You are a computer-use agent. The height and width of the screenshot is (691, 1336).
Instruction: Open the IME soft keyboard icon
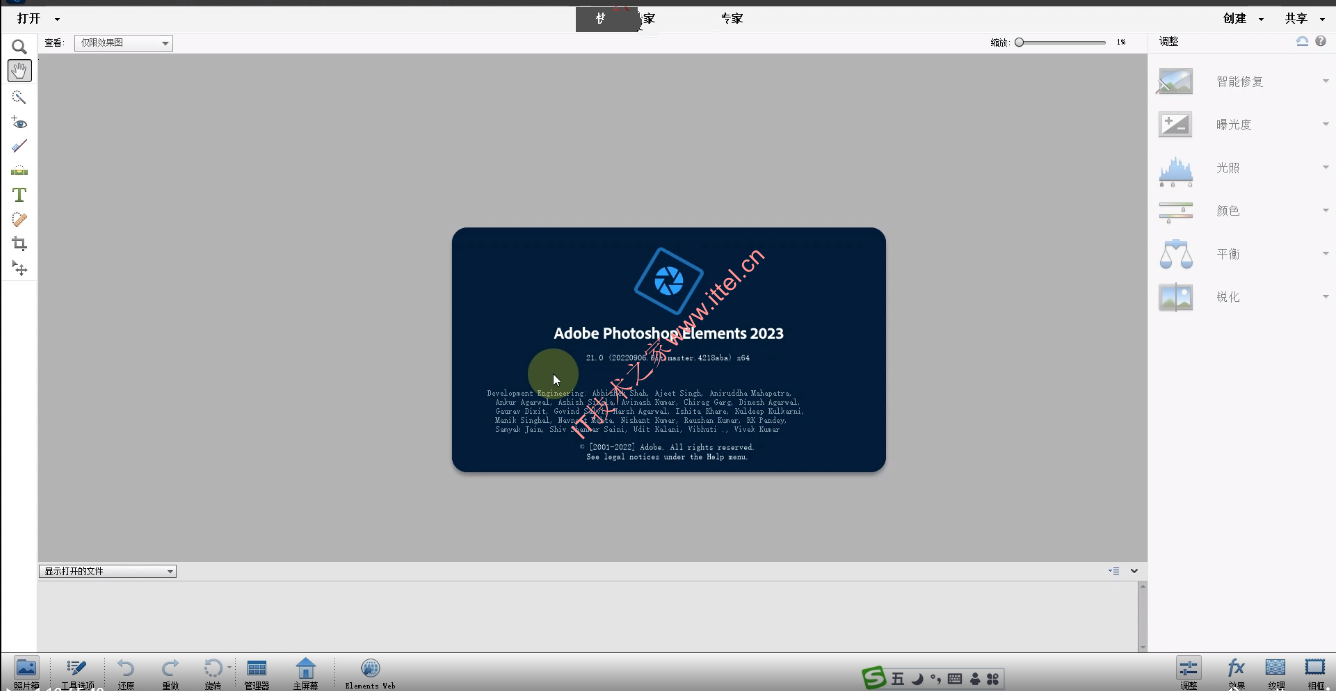(x=955, y=679)
